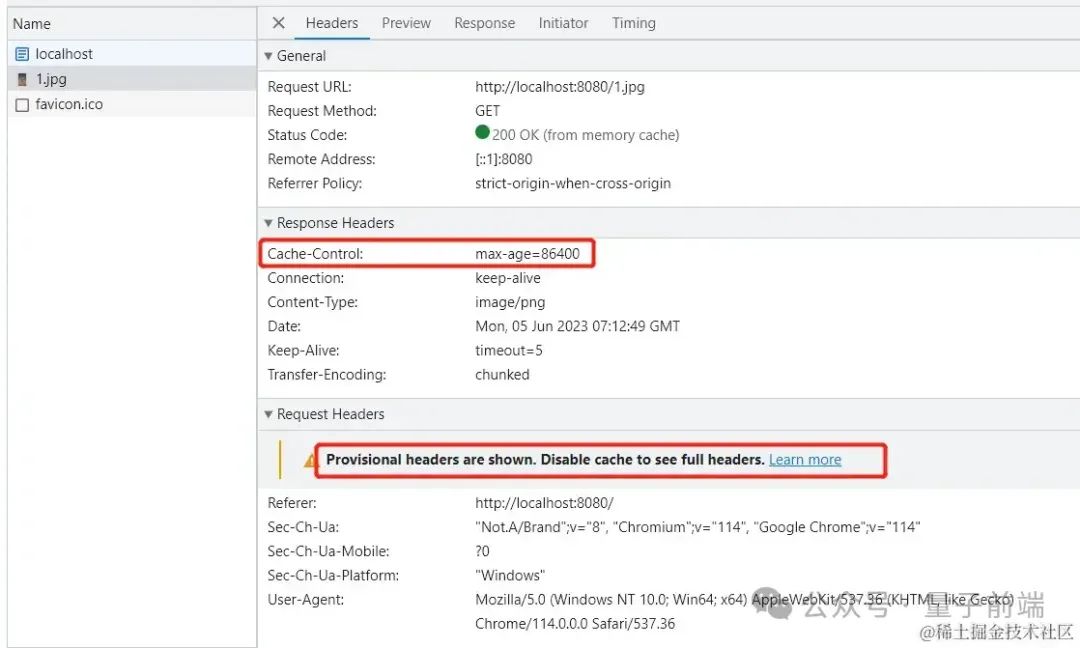Image resolution: width=1080 pixels, height=648 pixels.
Task: Select the localhost request row
Action: tap(132, 54)
